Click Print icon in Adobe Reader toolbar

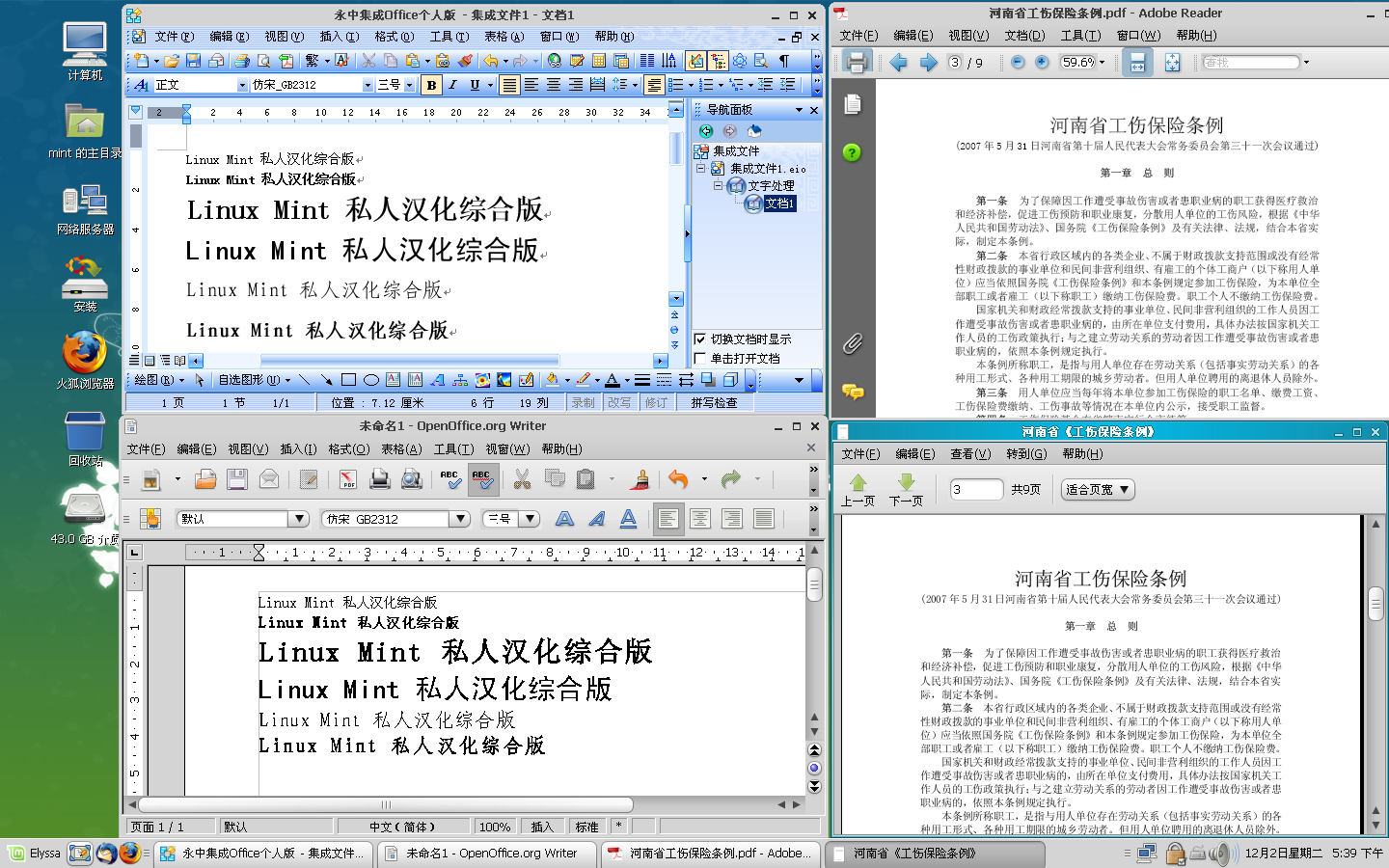pos(856,63)
